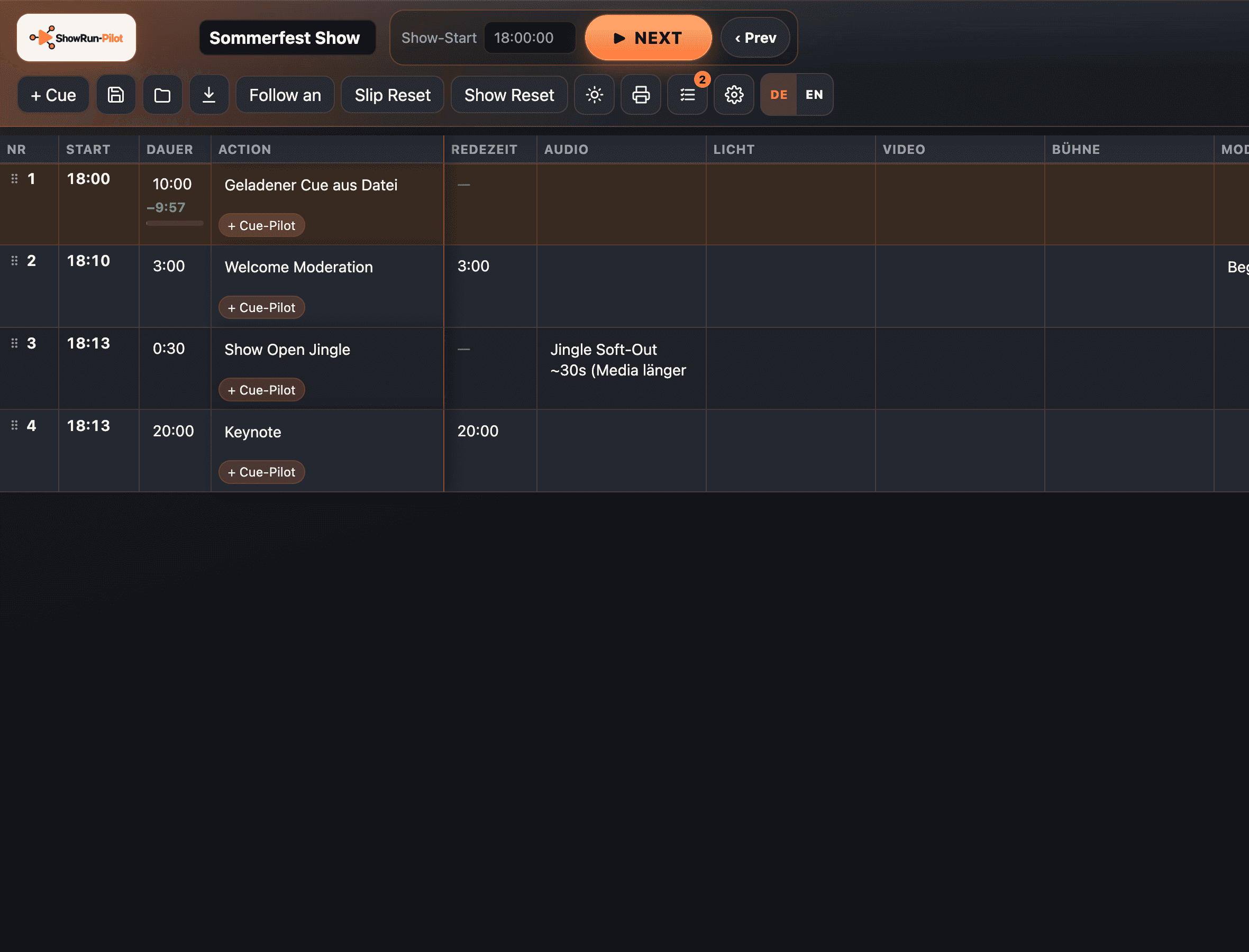Click progress bar under −9:57 countdown

[x=175, y=223]
